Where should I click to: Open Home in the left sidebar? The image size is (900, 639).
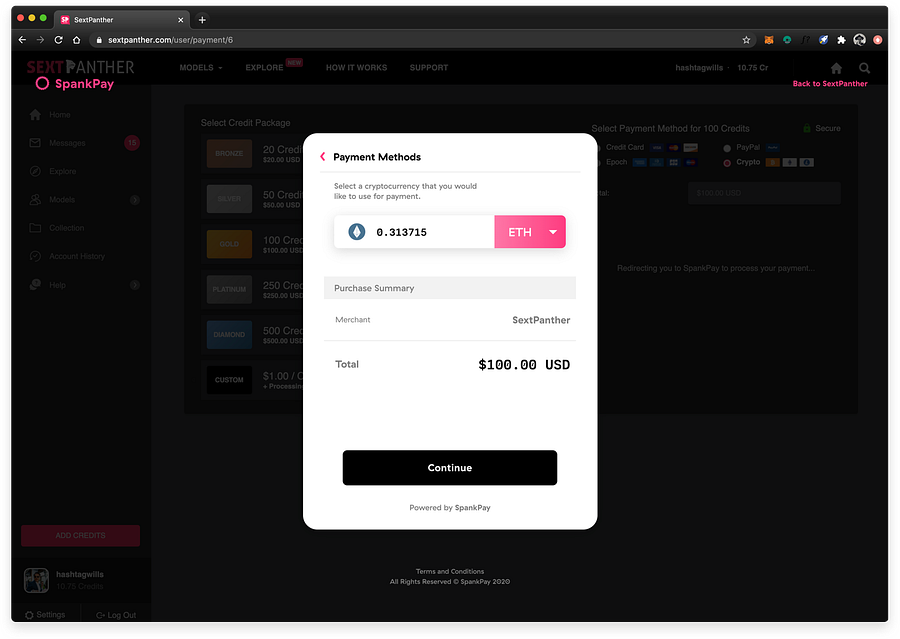(x=60, y=115)
